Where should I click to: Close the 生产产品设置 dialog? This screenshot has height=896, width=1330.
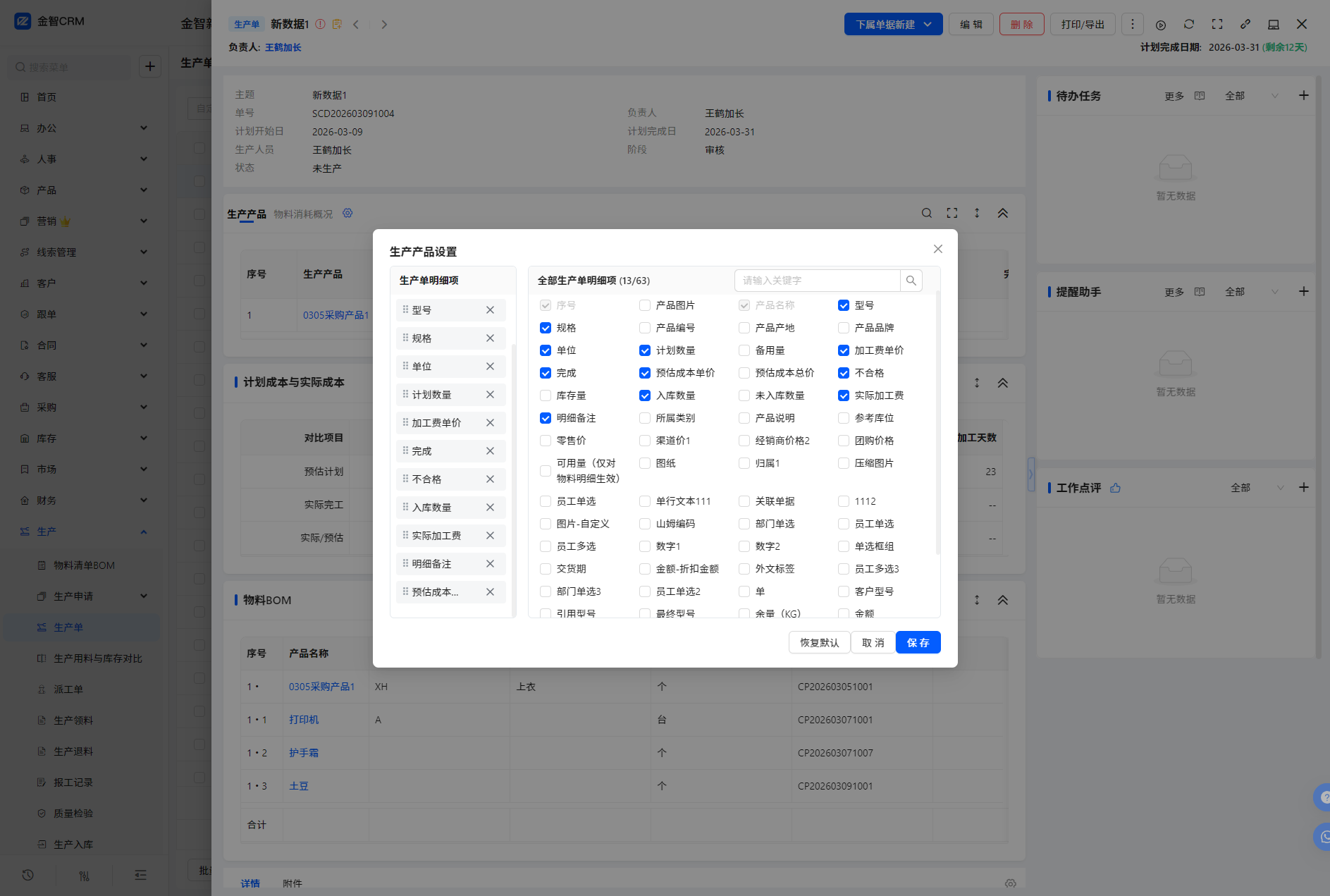click(x=937, y=249)
